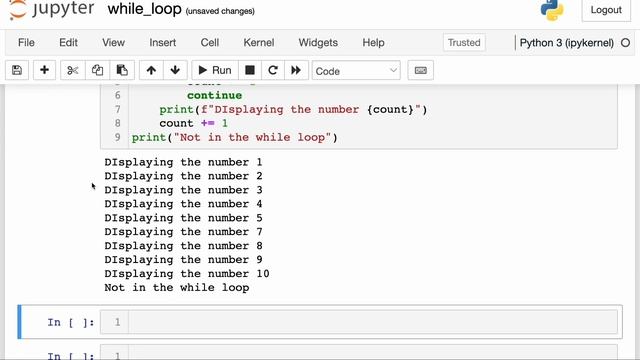This screenshot has height=360, width=640.
Task: Click output 'DIsplaying the number 5'
Action: [183, 218]
